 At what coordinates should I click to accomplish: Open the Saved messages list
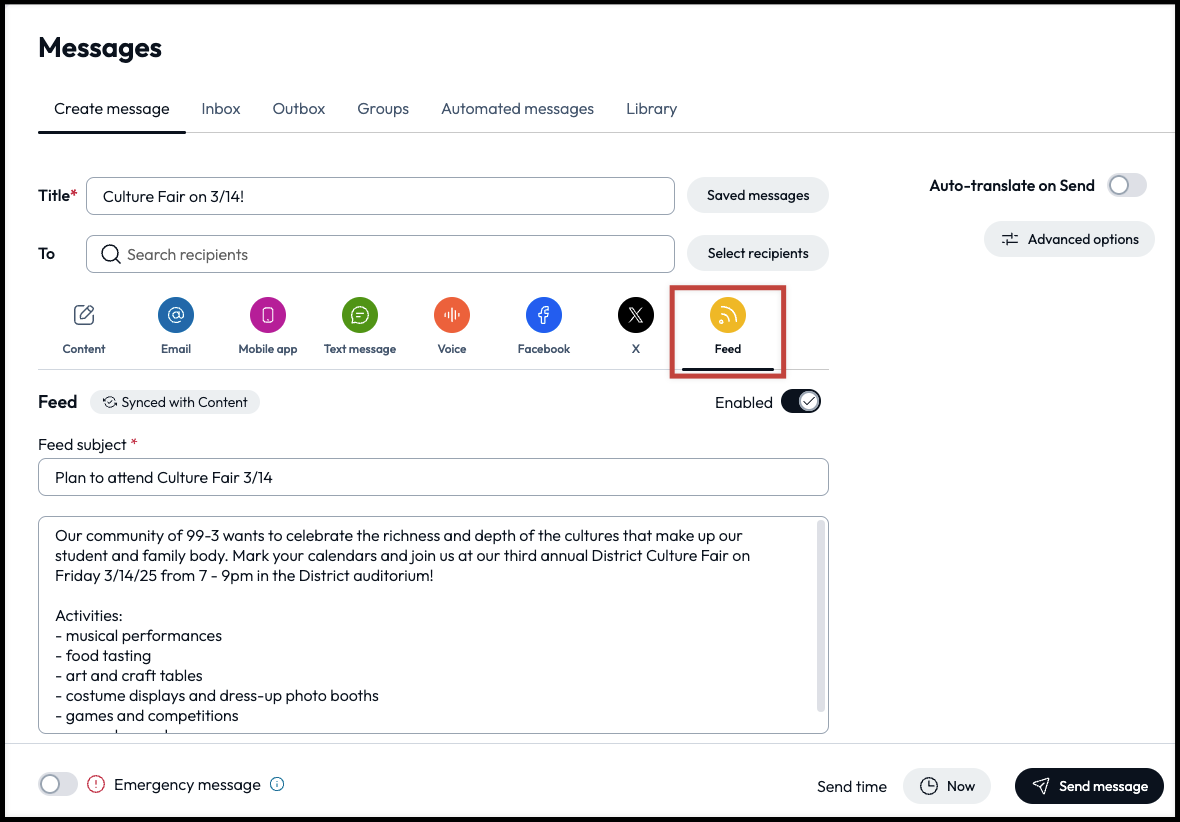(x=757, y=196)
